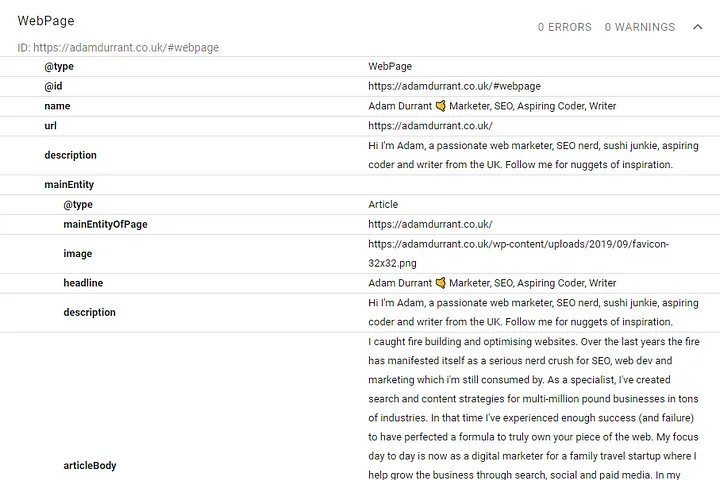
Task: Click the url value https://adamdurrant.co.uk/
Action: point(430,126)
